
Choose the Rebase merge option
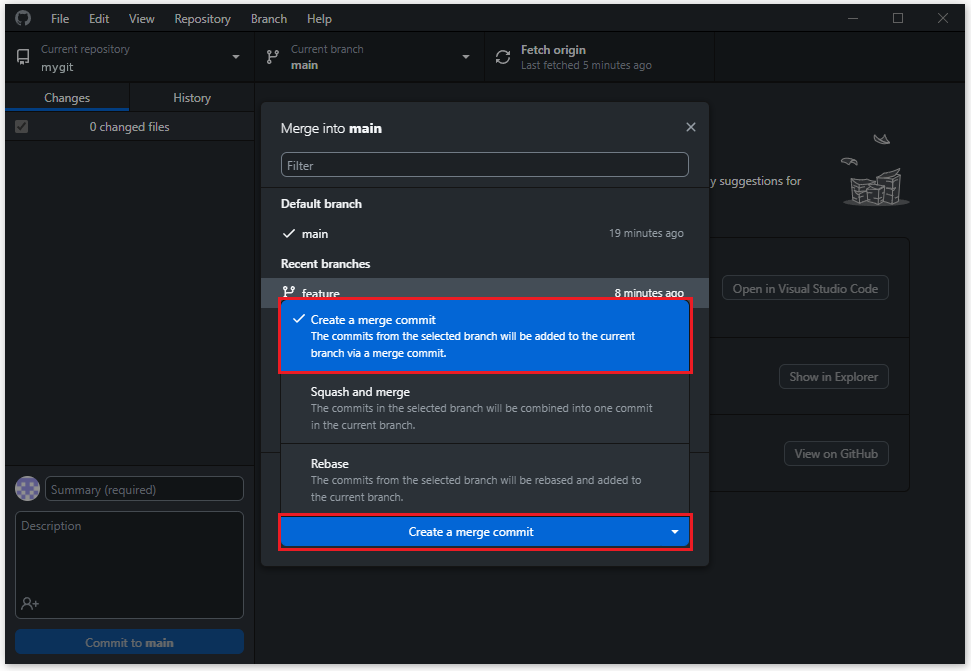coord(484,480)
